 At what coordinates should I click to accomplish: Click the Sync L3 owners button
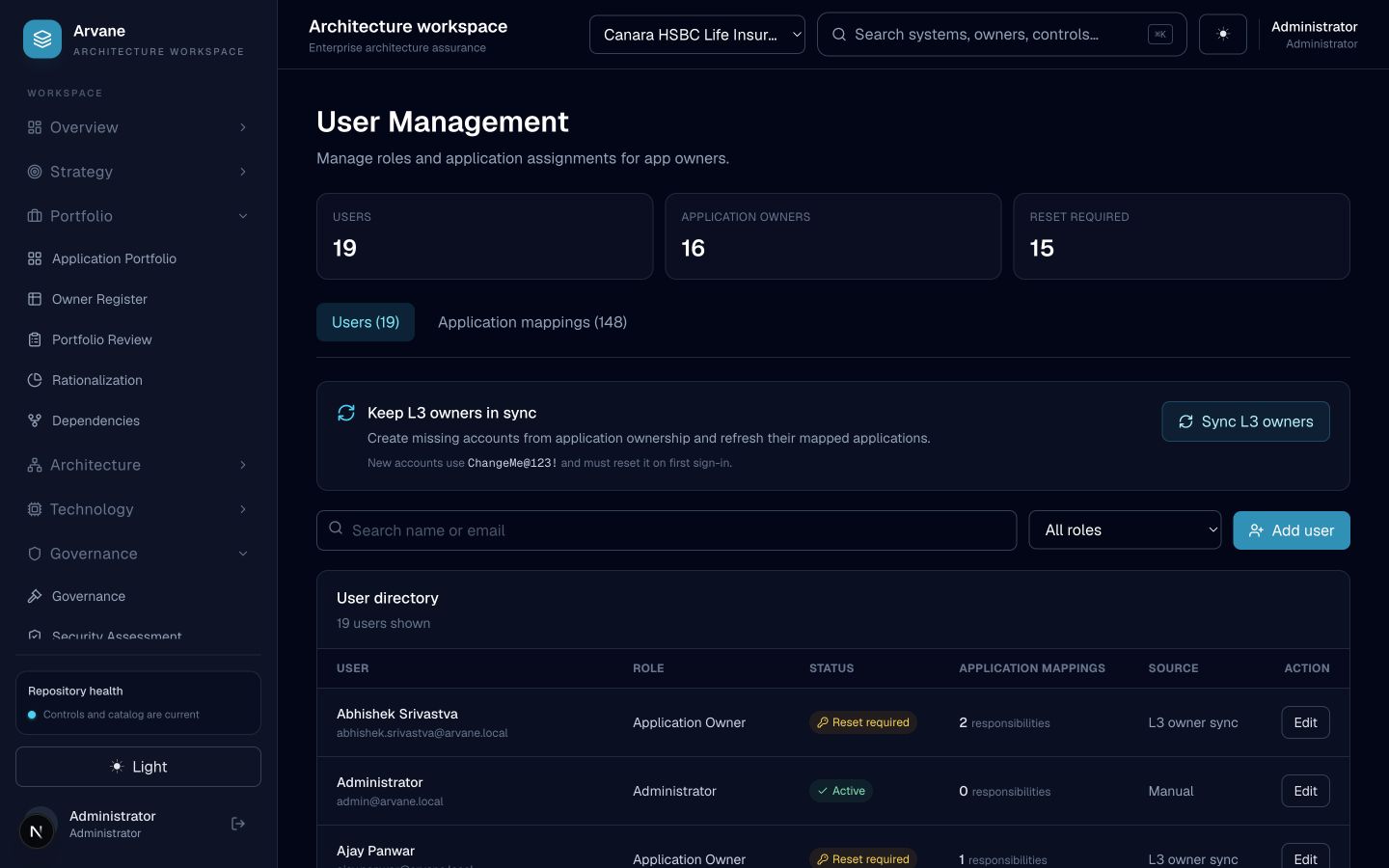point(1245,421)
